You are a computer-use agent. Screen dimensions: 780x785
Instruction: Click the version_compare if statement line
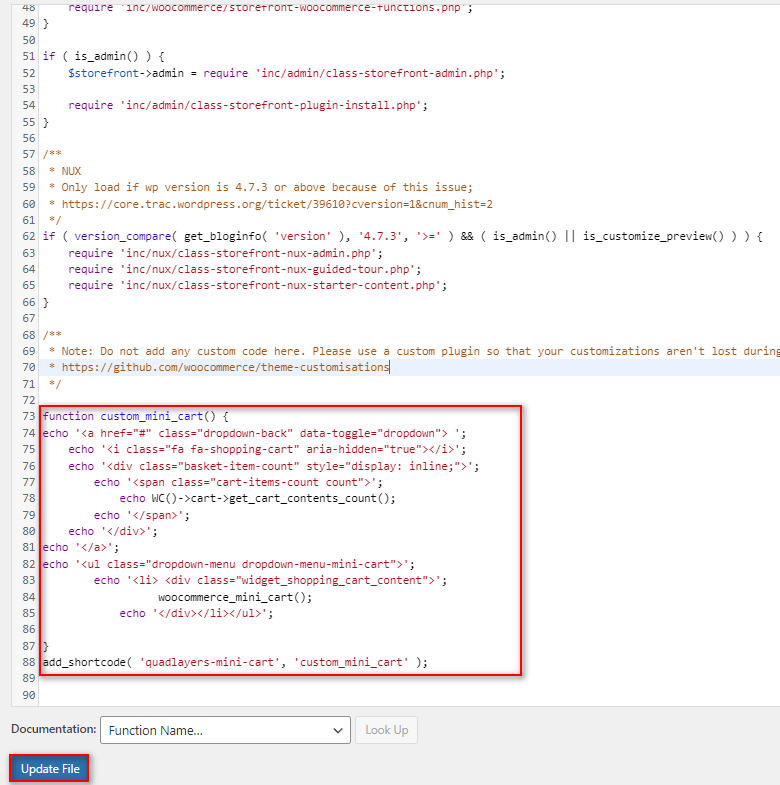[403, 236]
